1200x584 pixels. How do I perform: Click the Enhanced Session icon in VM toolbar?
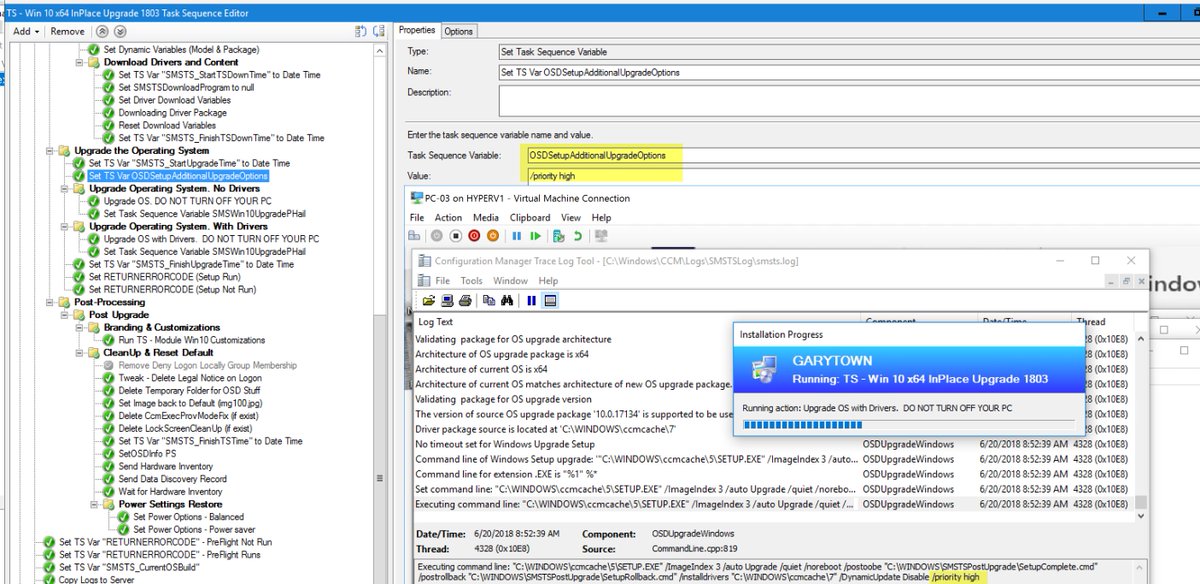pyautogui.click(x=601, y=236)
